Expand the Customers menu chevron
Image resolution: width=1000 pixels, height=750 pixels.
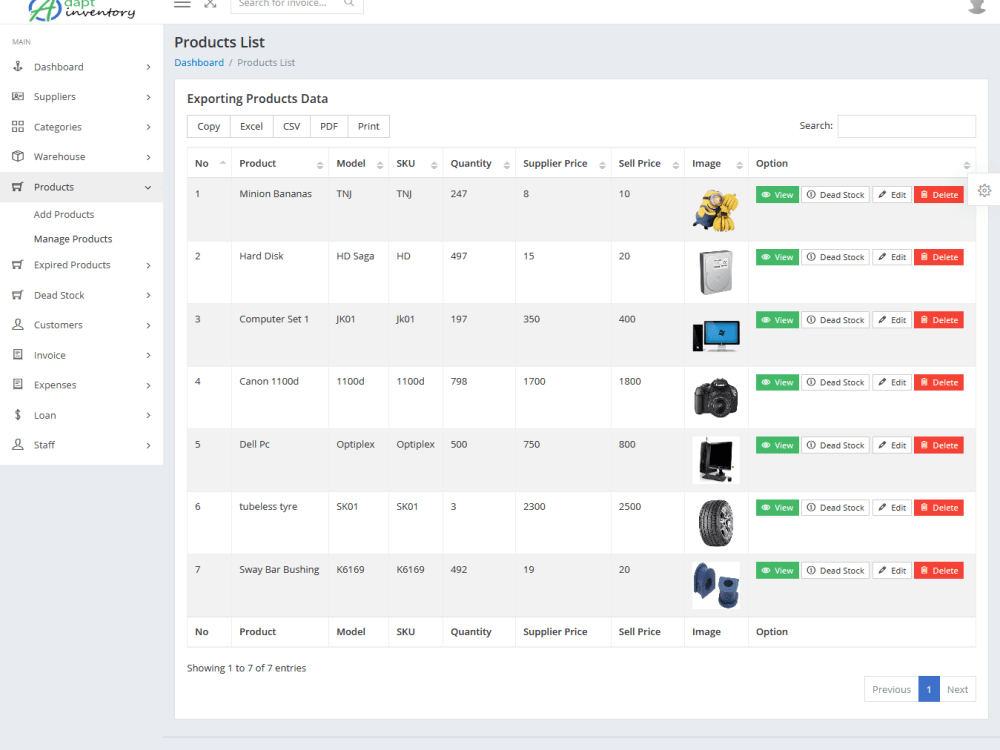tap(148, 325)
